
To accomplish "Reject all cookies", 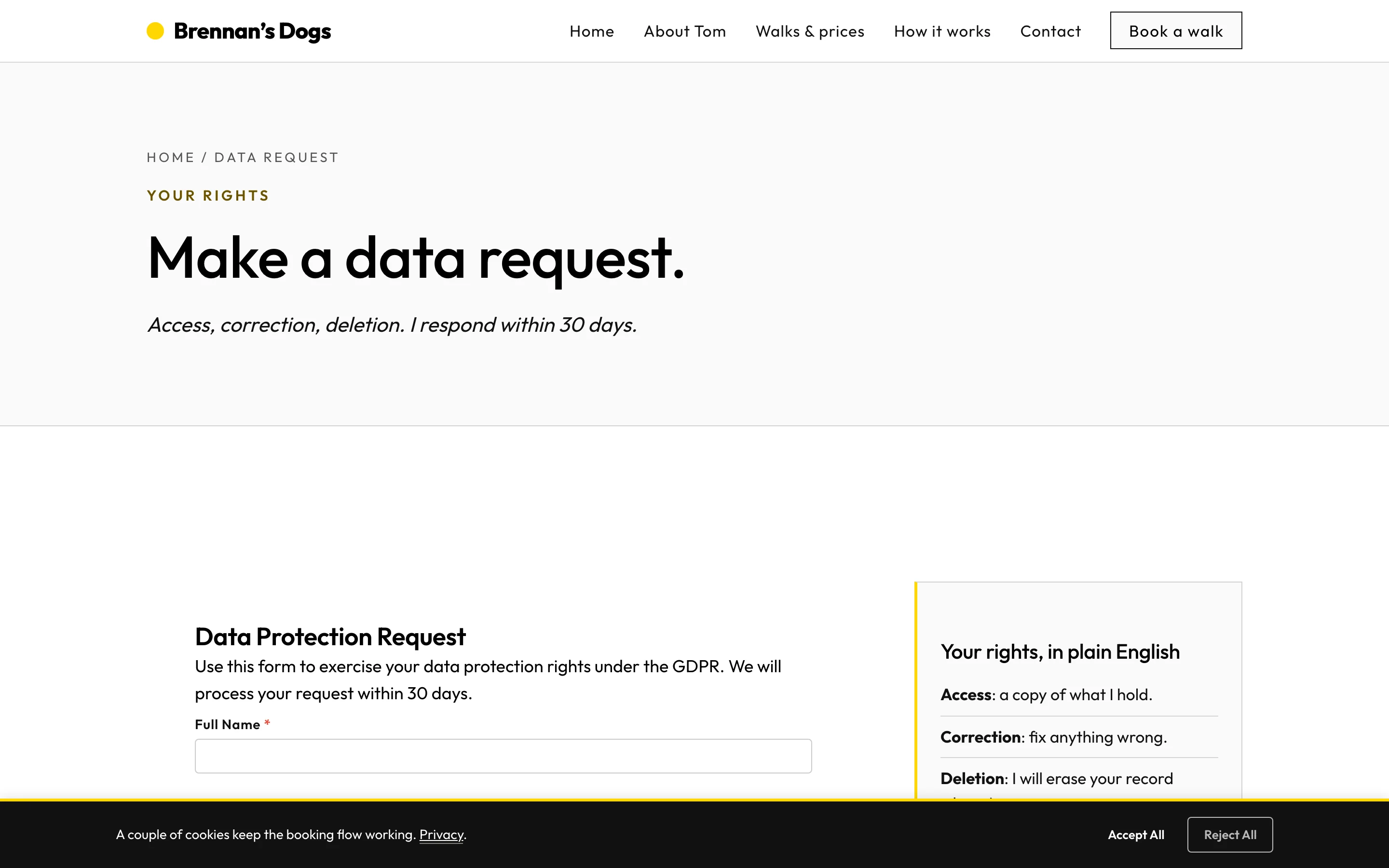I will [1229, 835].
